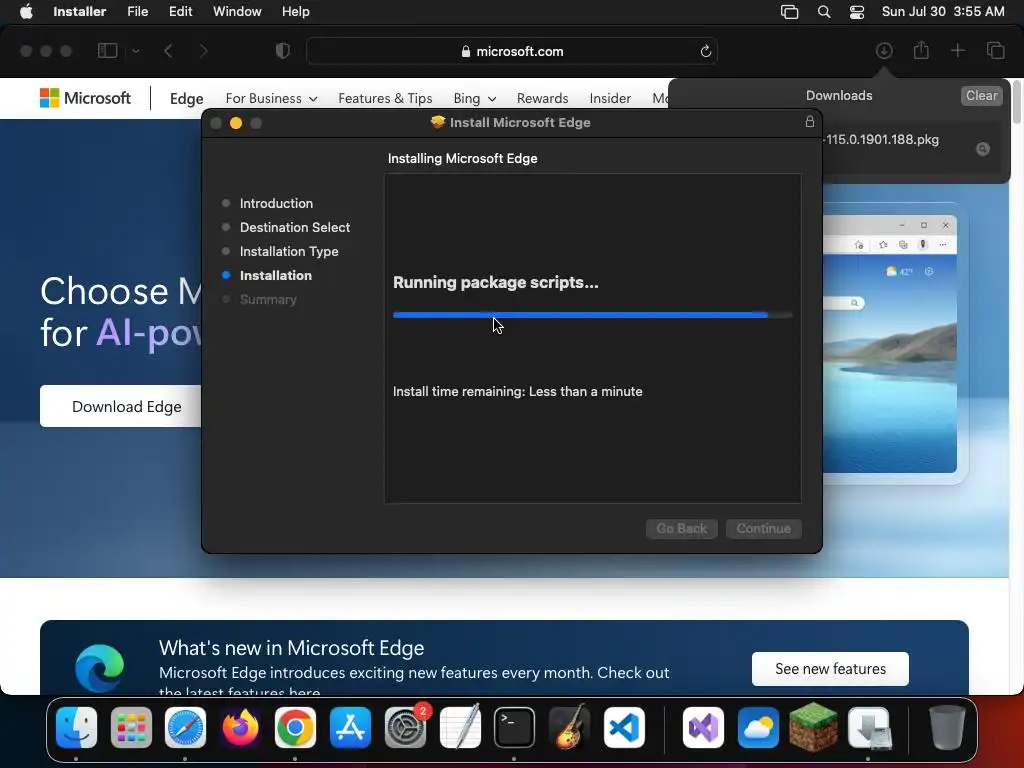1024x768 pixels.
Task: Launch Minecraft from the Dock
Action: click(x=813, y=727)
